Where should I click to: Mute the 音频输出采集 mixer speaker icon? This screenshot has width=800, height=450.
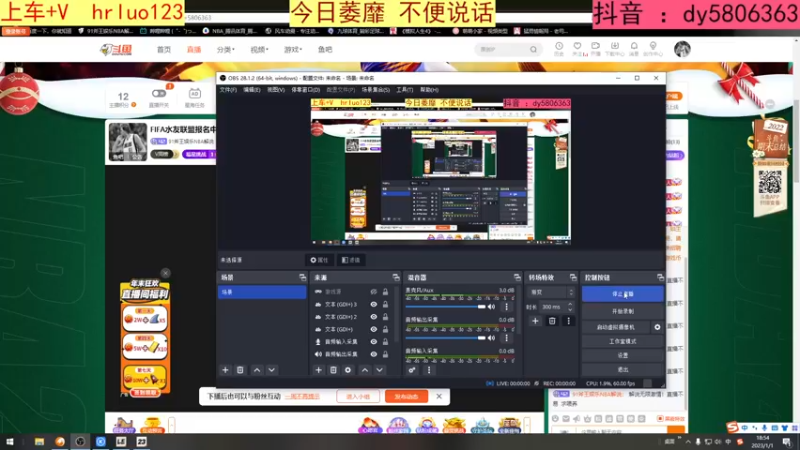(491, 338)
